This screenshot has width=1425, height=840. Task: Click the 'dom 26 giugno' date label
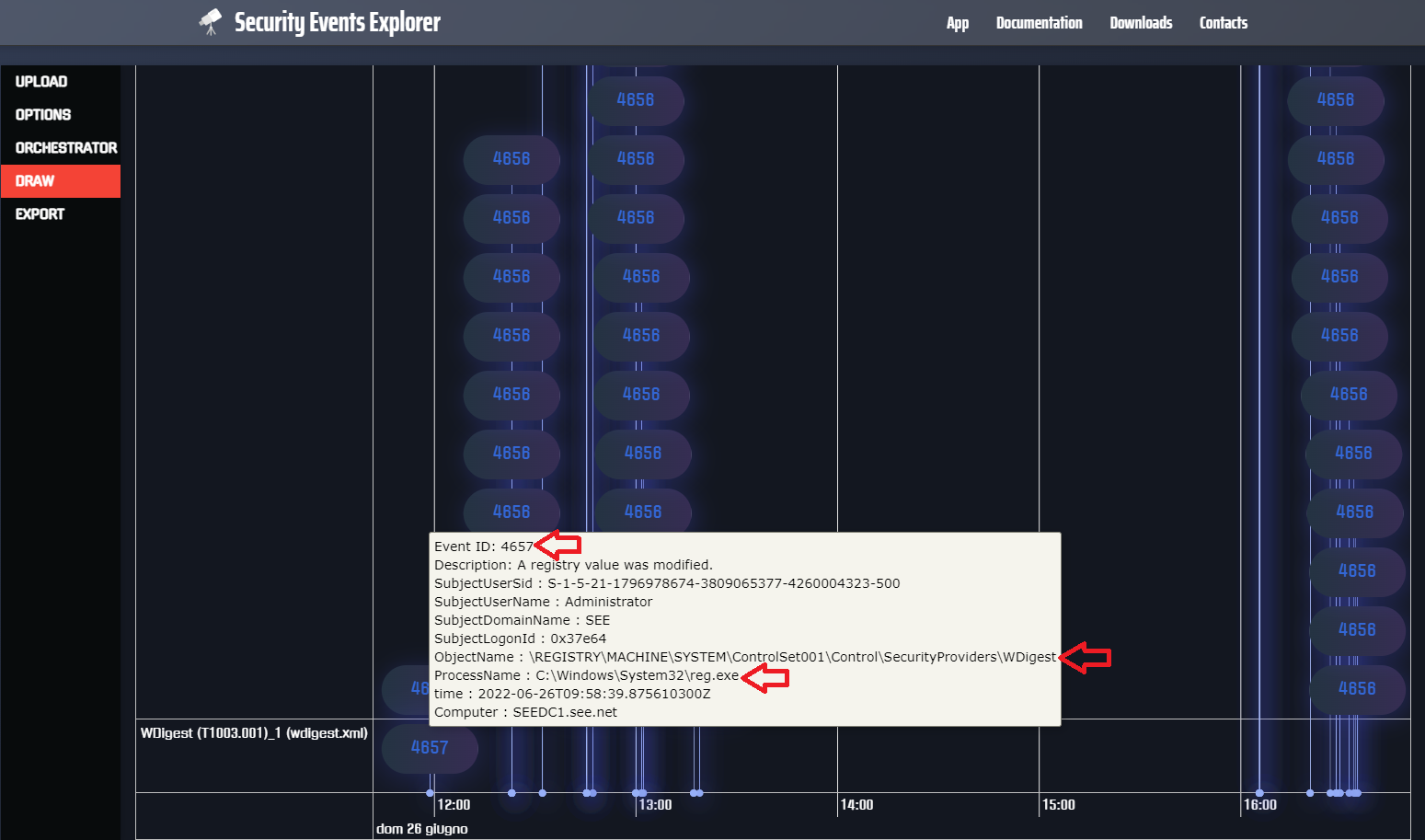point(421,829)
